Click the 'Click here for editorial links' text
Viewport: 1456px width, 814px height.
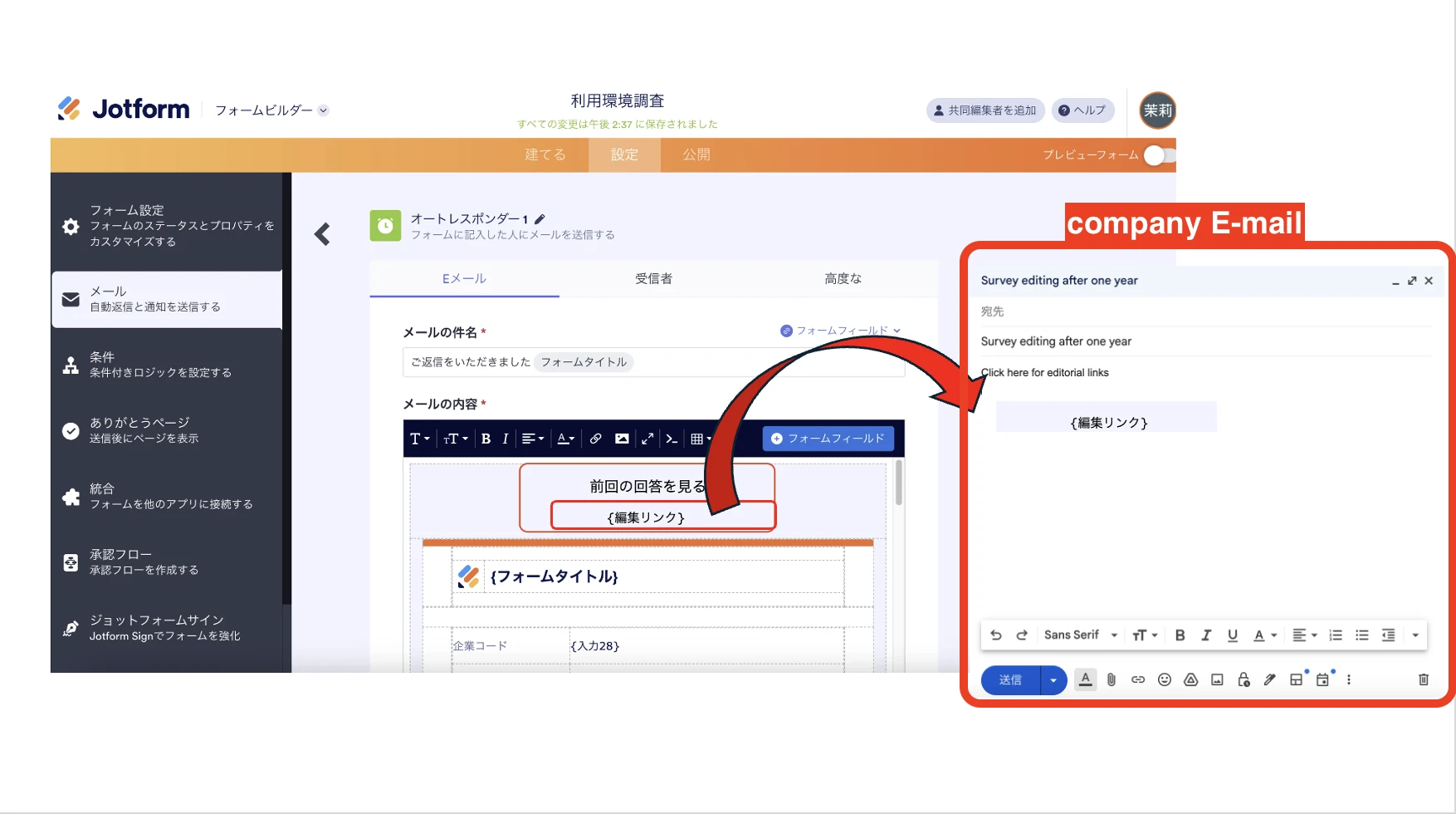(1044, 372)
